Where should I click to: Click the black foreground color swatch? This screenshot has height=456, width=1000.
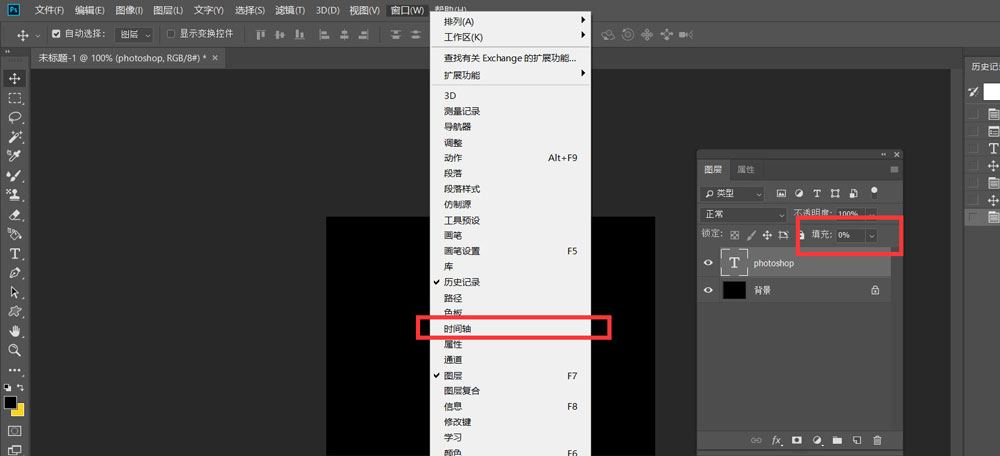[x=10, y=402]
